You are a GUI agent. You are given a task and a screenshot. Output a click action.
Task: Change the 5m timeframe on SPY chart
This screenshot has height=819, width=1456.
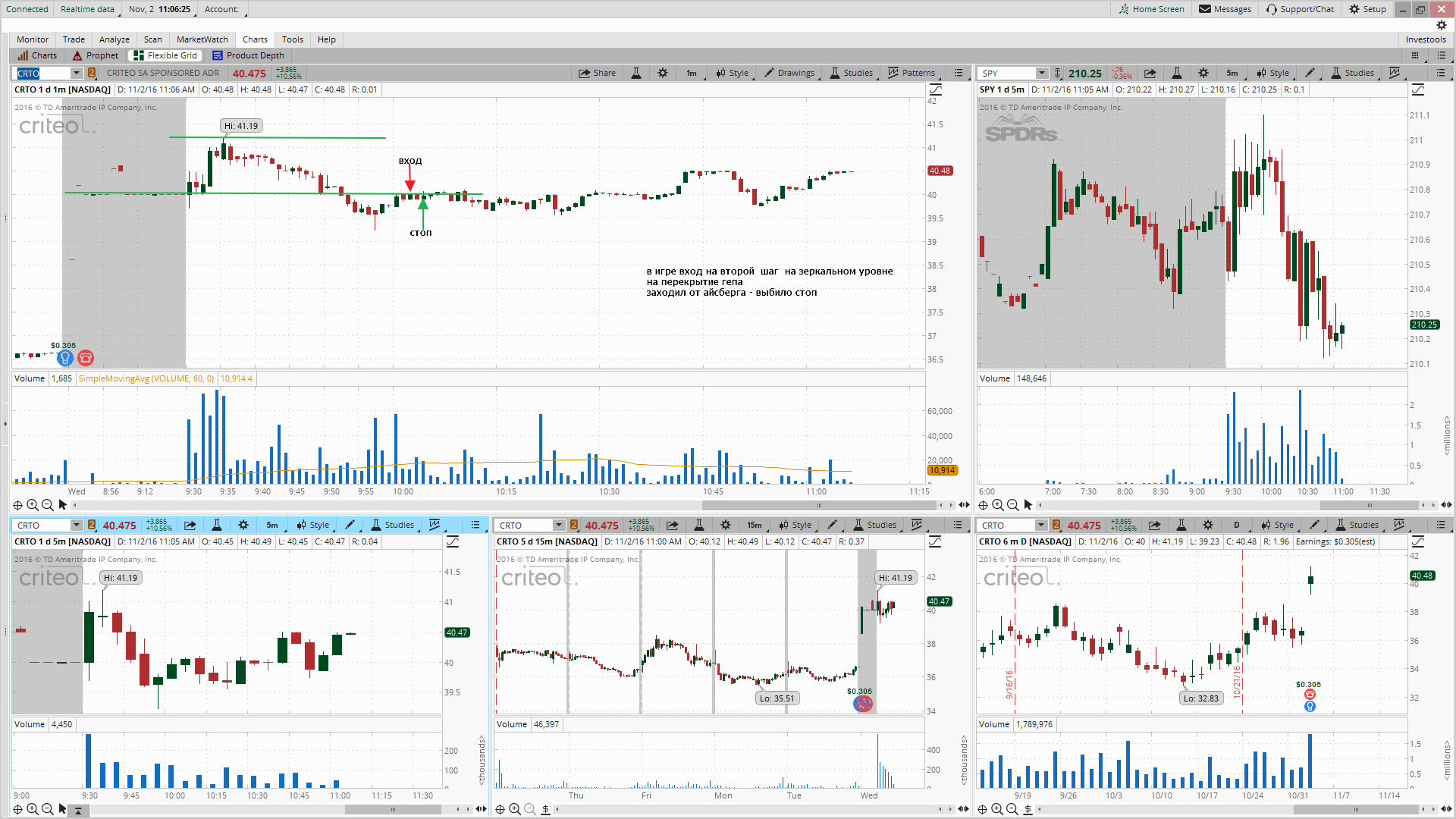coord(1232,73)
